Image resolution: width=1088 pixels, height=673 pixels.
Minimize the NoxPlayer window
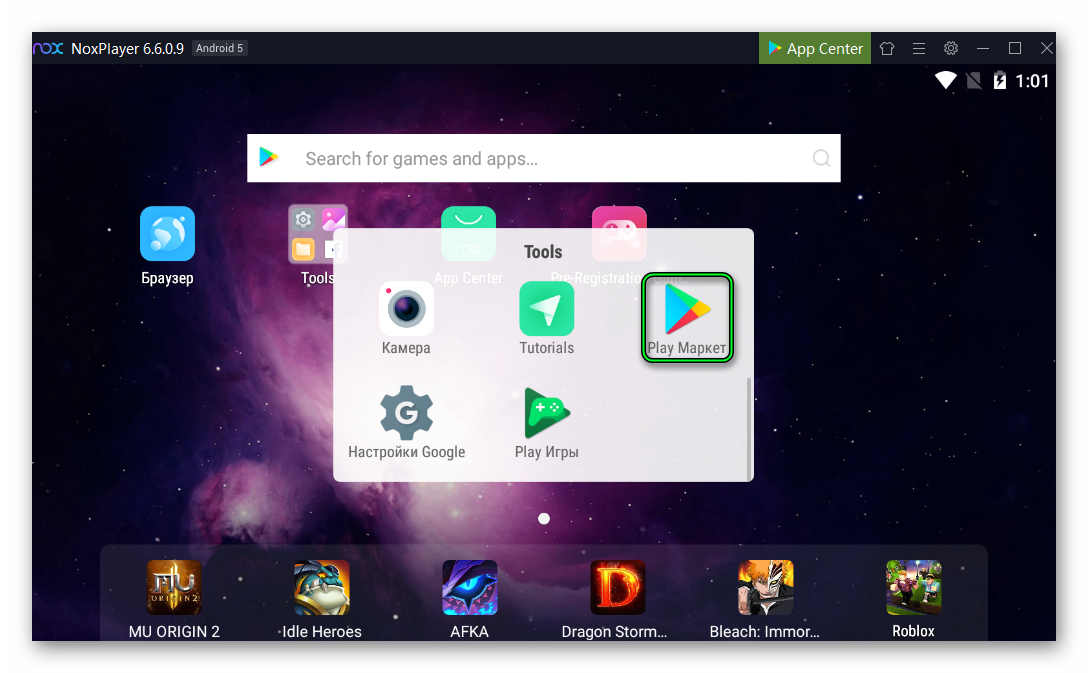tap(983, 49)
